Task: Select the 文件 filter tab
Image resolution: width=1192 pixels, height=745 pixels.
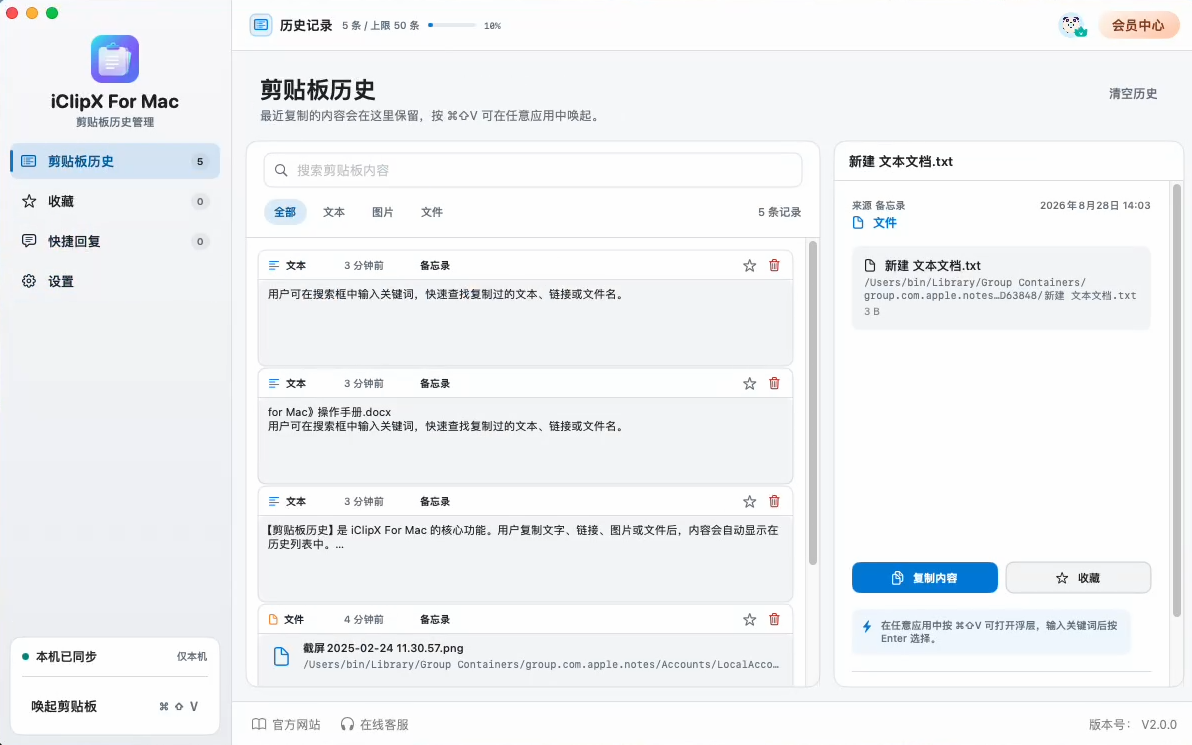Action: (432, 212)
